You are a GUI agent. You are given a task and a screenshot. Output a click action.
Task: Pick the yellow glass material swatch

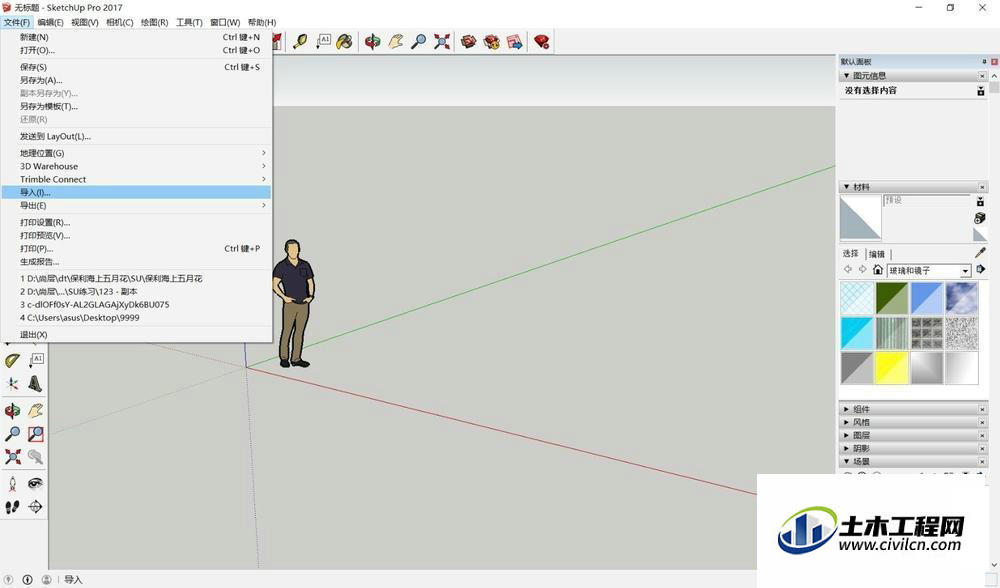click(891, 368)
